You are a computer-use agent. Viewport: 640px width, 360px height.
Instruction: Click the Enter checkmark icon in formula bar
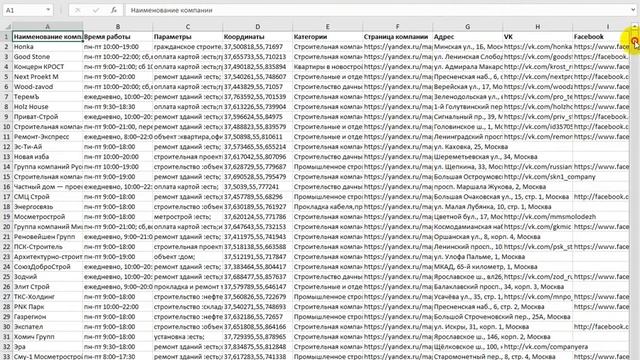click(x=96, y=10)
